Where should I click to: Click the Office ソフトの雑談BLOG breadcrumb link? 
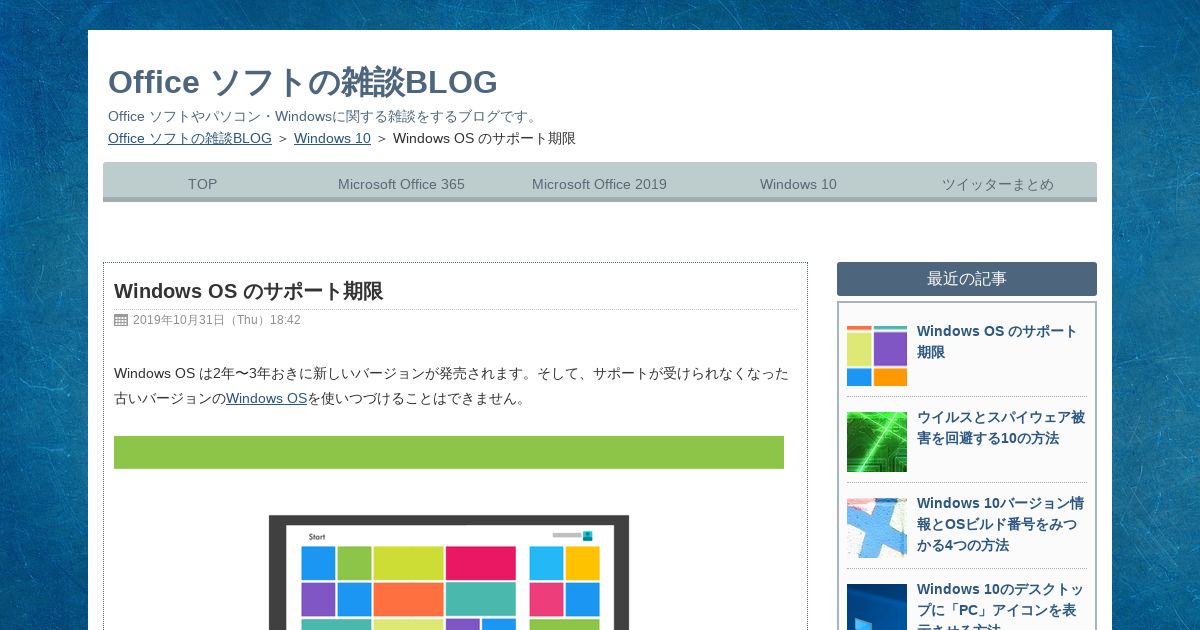point(190,138)
